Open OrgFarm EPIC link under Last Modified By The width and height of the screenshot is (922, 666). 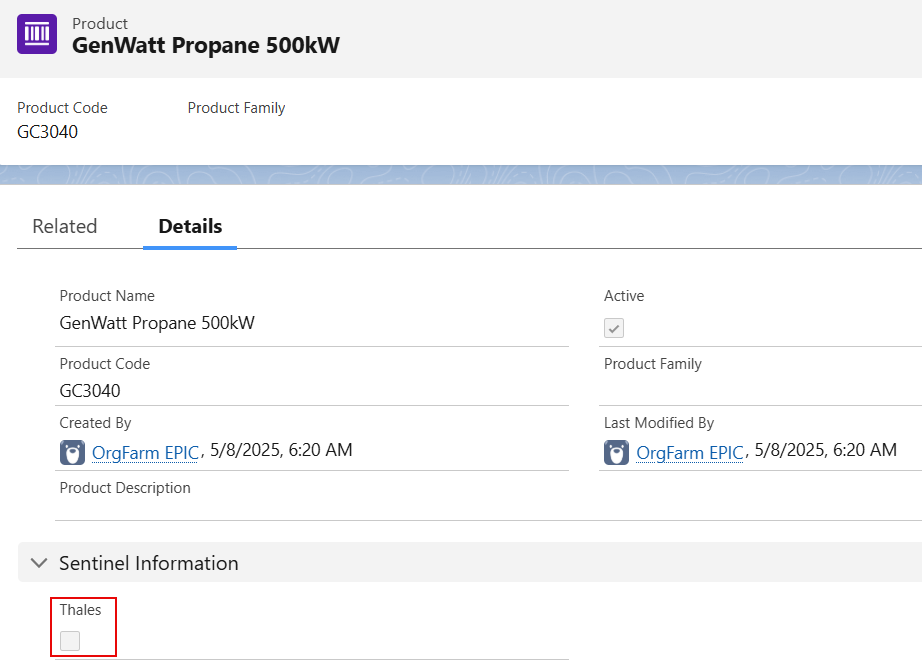pos(690,452)
